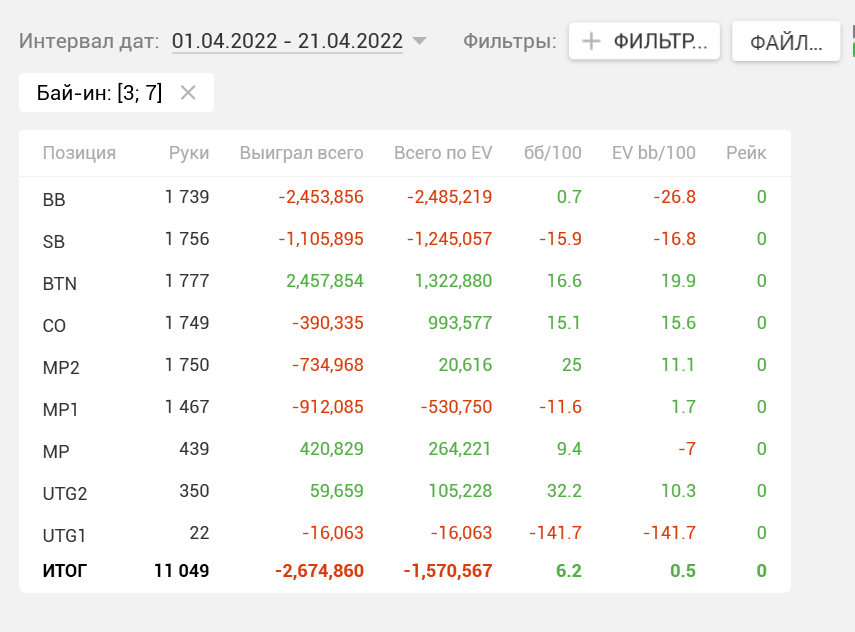Image resolution: width=855 pixels, height=632 pixels.
Task: Open the ФАЙЛ button
Action: tap(786, 41)
